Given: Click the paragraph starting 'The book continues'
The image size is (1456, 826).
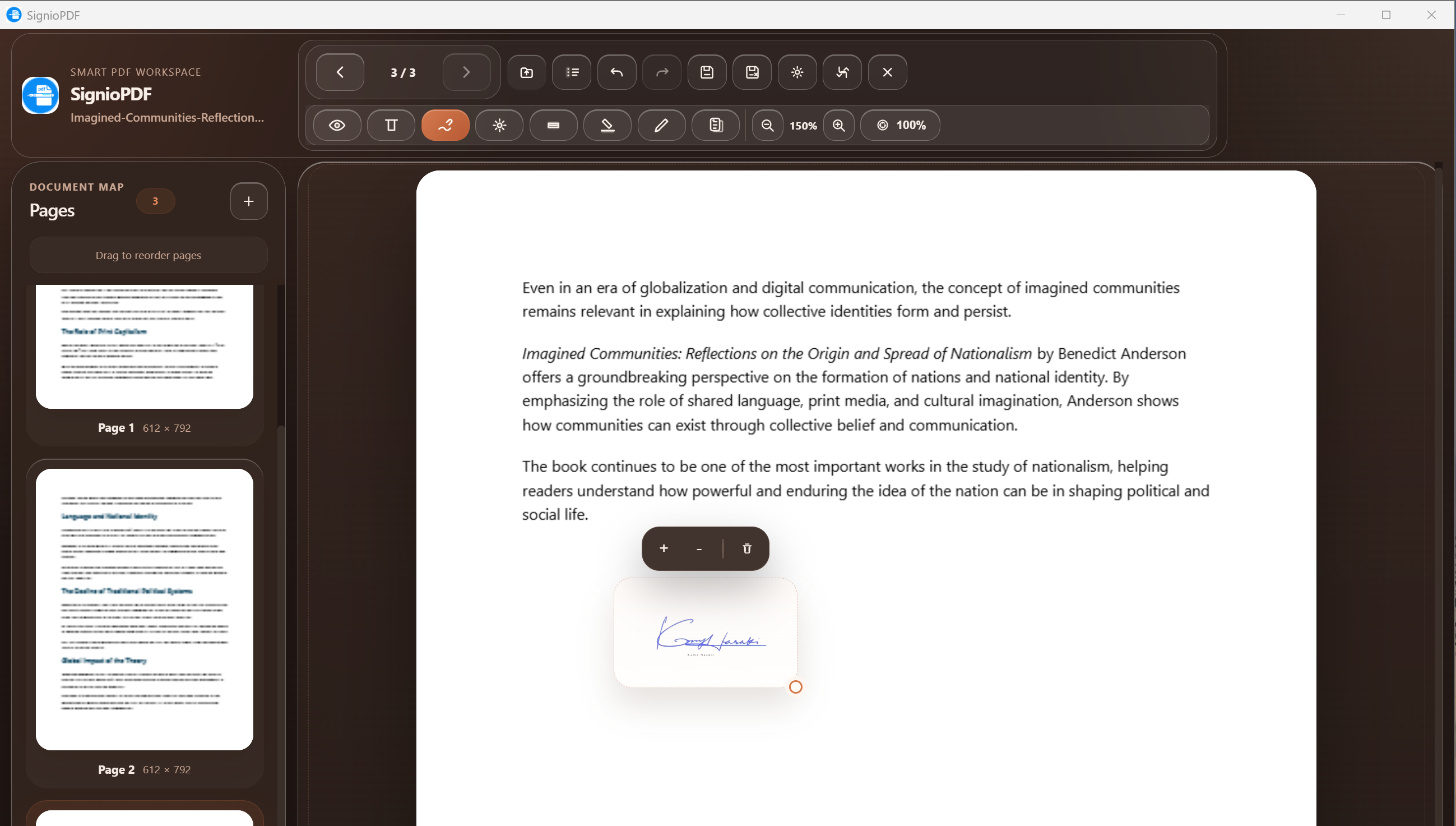Looking at the screenshot, I should coord(866,490).
